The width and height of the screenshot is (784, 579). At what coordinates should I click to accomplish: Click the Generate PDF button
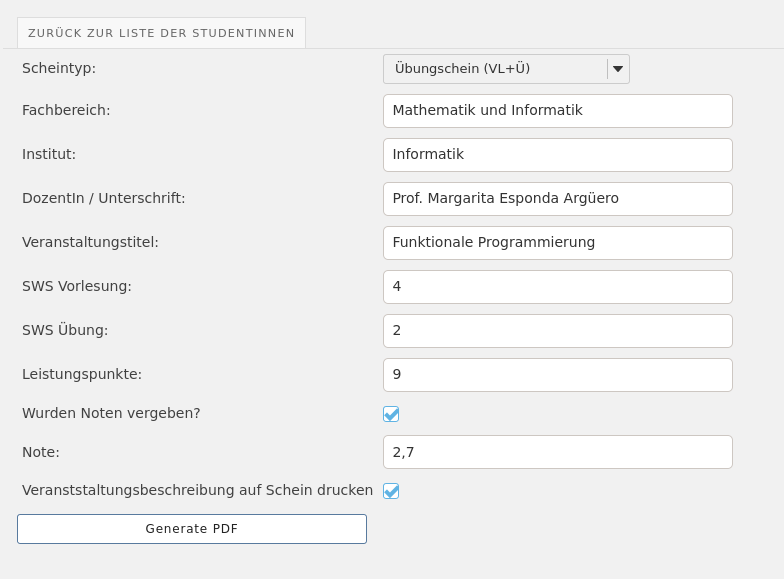pos(192,529)
